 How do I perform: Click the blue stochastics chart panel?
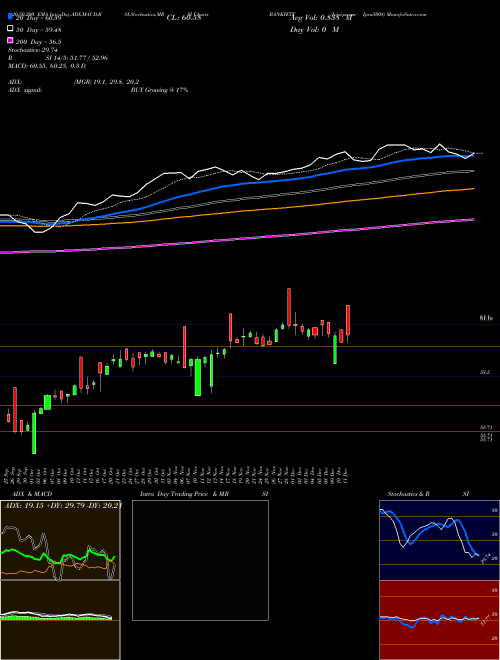click(439, 540)
